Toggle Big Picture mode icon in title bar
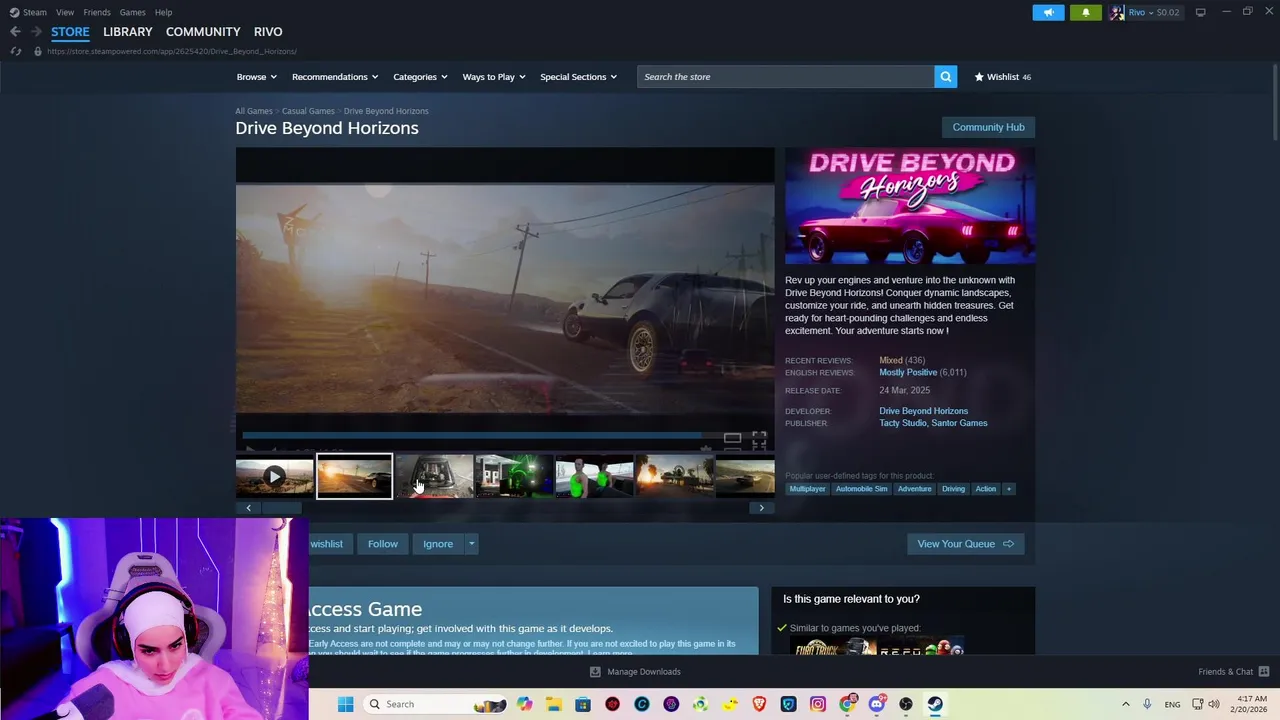Image resolution: width=1280 pixels, height=720 pixels. tap(1200, 12)
